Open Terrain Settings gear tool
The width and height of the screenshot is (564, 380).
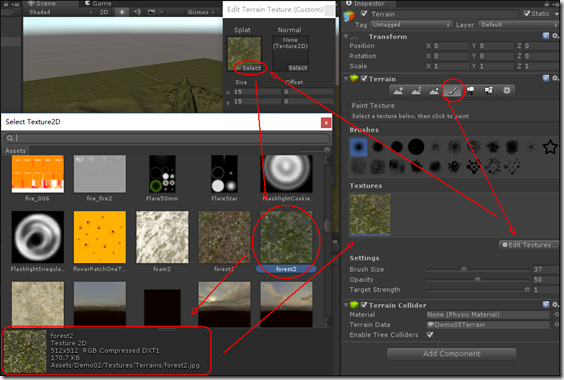click(x=506, y=91)
